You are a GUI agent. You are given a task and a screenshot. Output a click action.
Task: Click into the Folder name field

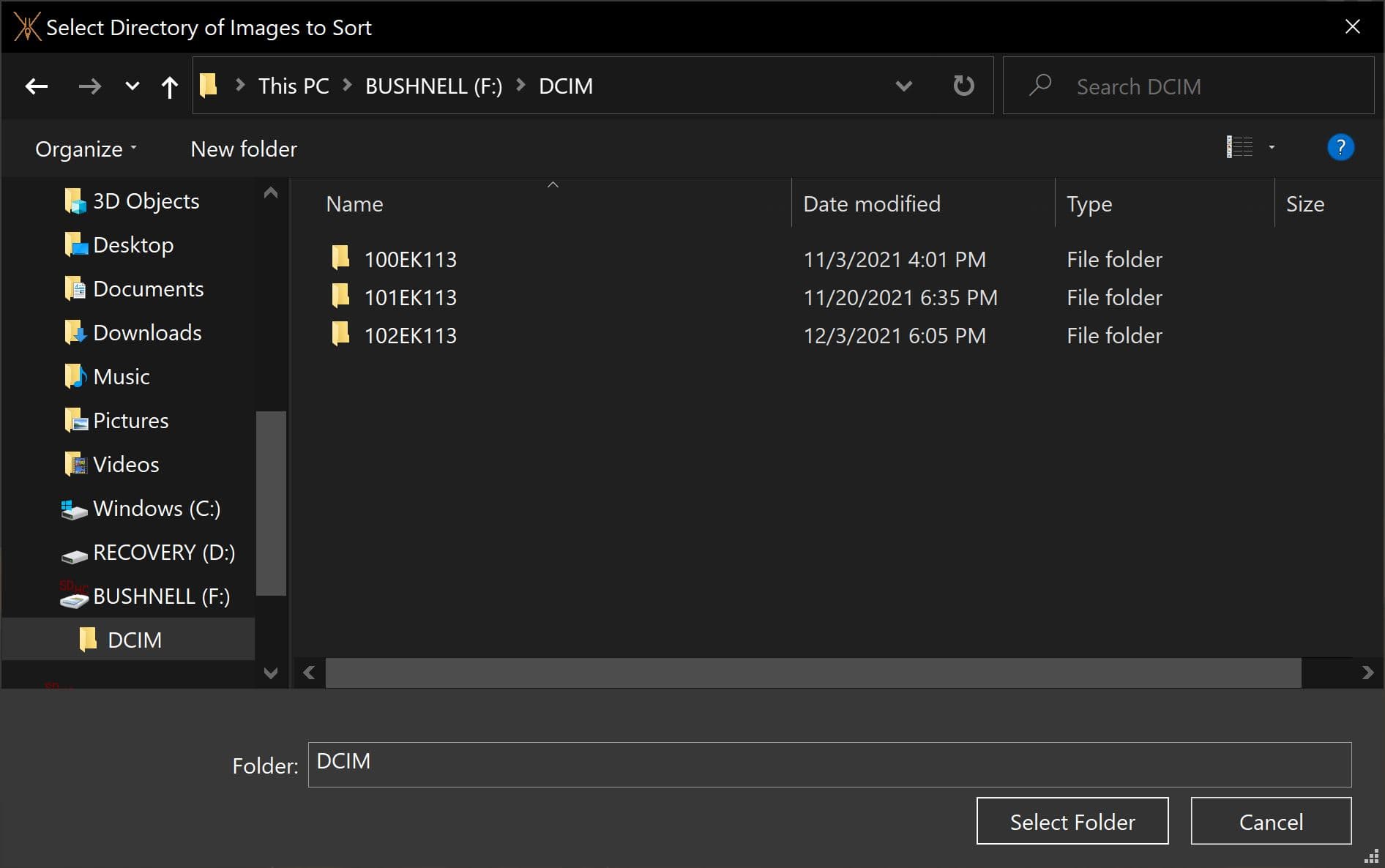point(829,764)
